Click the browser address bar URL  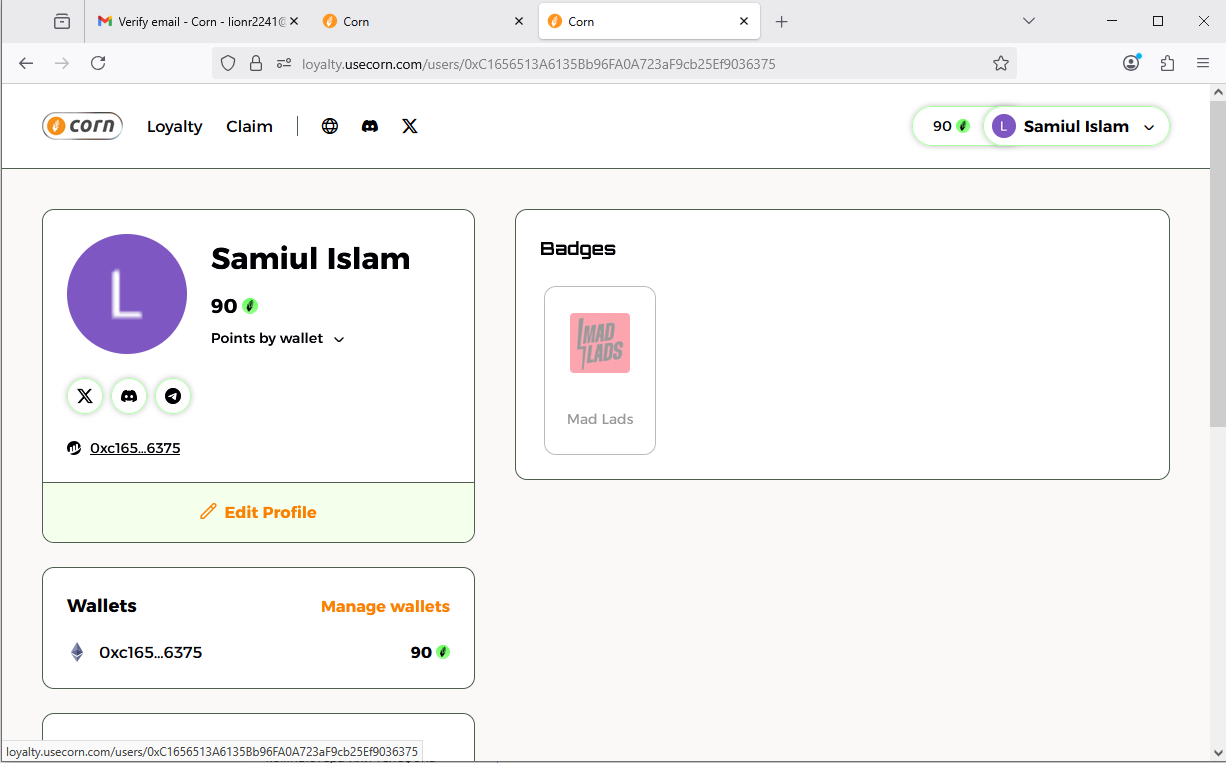click(x=538, y=64)
